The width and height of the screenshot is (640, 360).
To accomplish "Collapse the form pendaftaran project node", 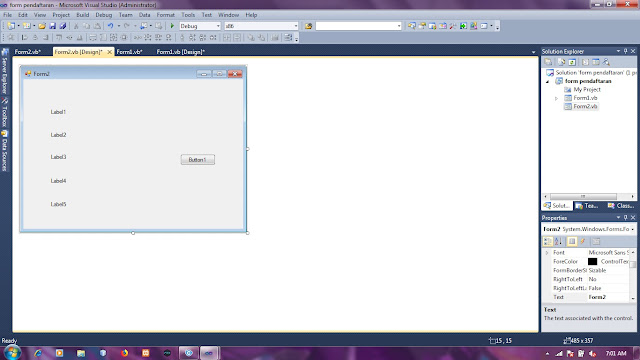I will pyautogui.click(x=548, y=81).
